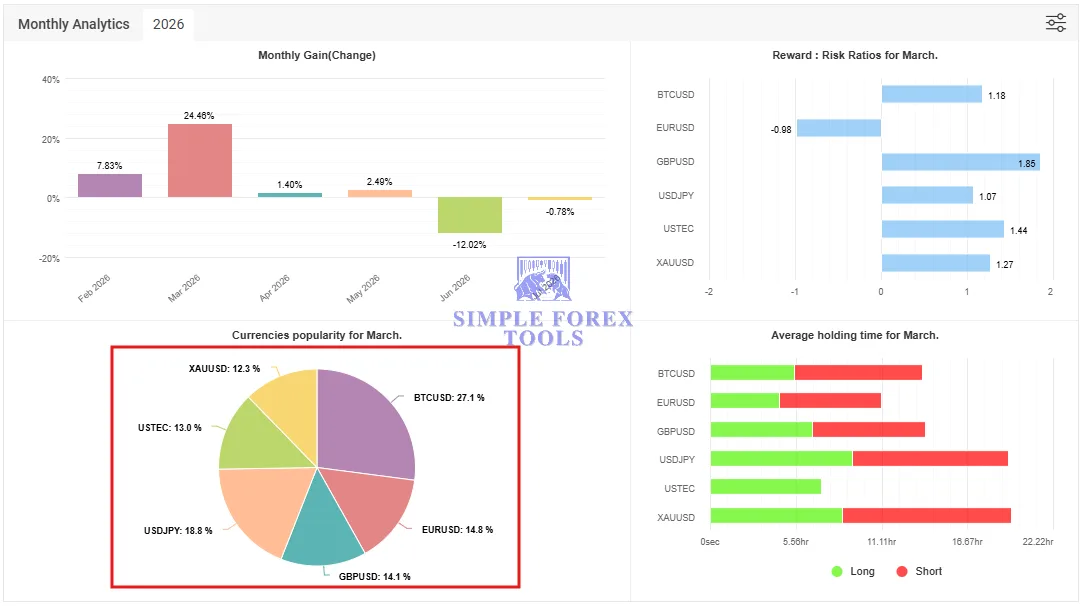Click USTEC long holding time bar
The width and height of the screenshot is (1086, 606).
[x=765, y=487]
